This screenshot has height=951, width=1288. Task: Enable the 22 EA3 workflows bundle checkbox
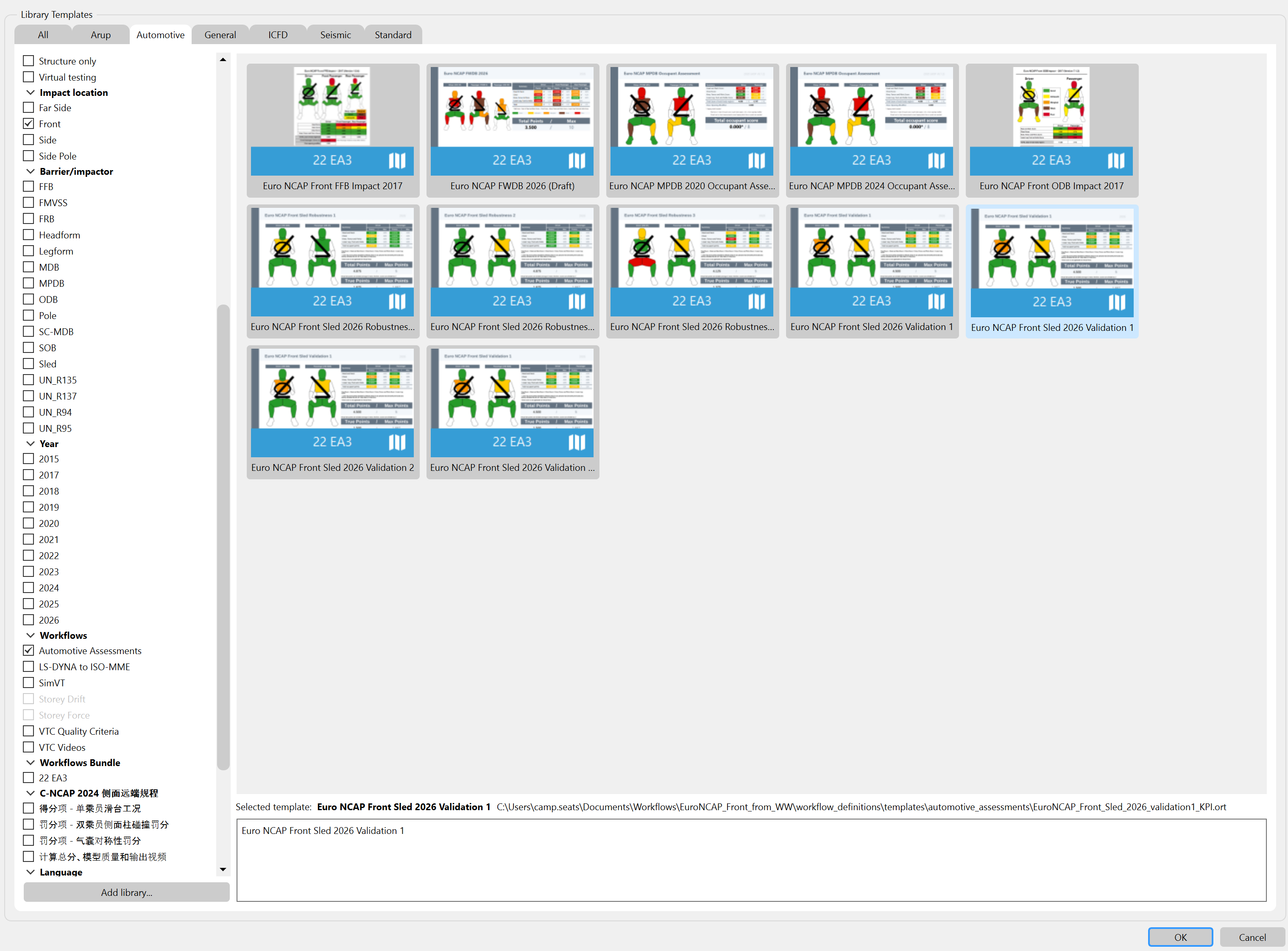pos(28,778)
